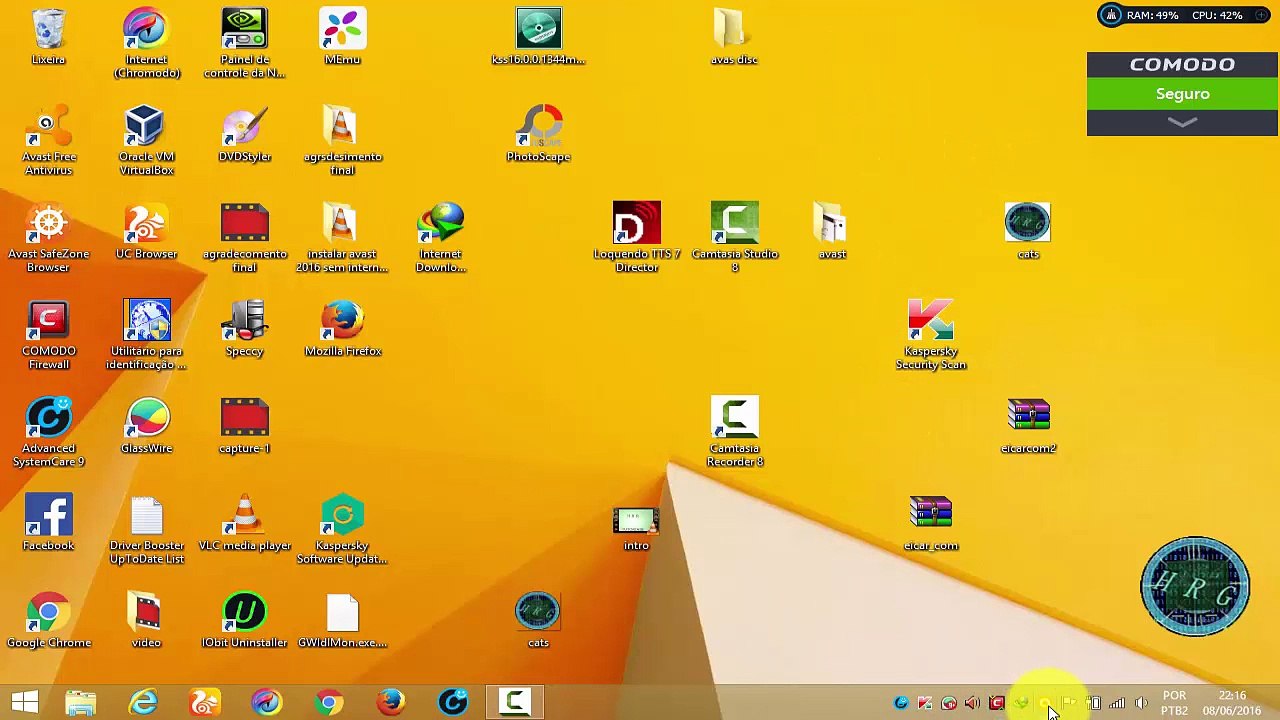Select Kaspersky Software Updater icon
1280x720 pixels.
342,529
